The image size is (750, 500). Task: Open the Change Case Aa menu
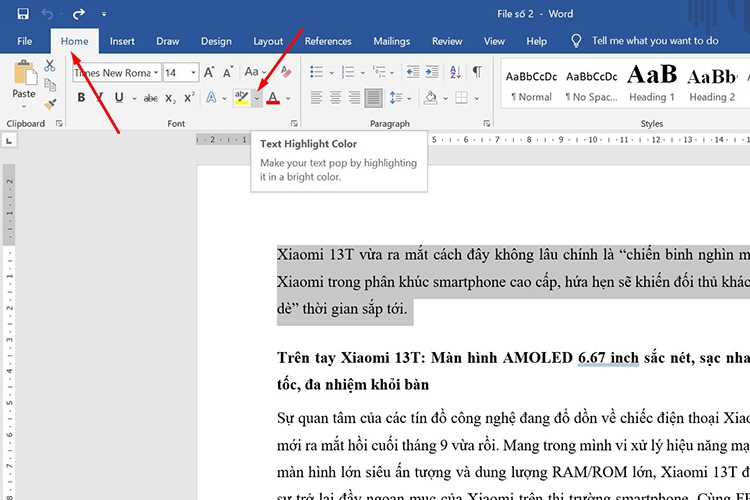click(255, 72)
